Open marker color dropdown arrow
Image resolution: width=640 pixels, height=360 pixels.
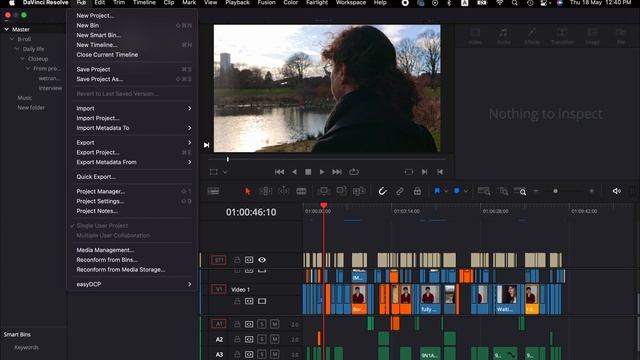(466, 191)
